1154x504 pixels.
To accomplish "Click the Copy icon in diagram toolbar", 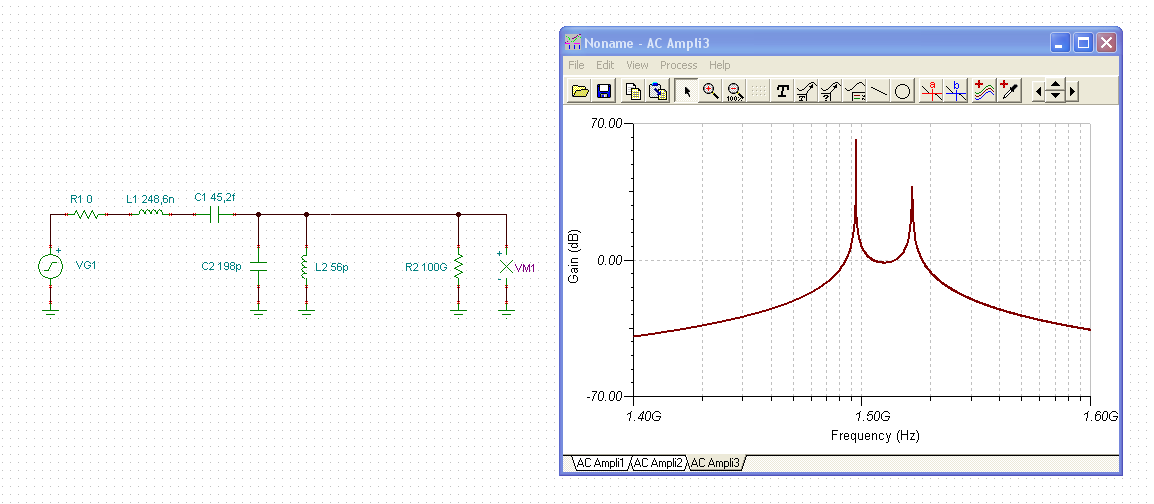I will (633, 91).
